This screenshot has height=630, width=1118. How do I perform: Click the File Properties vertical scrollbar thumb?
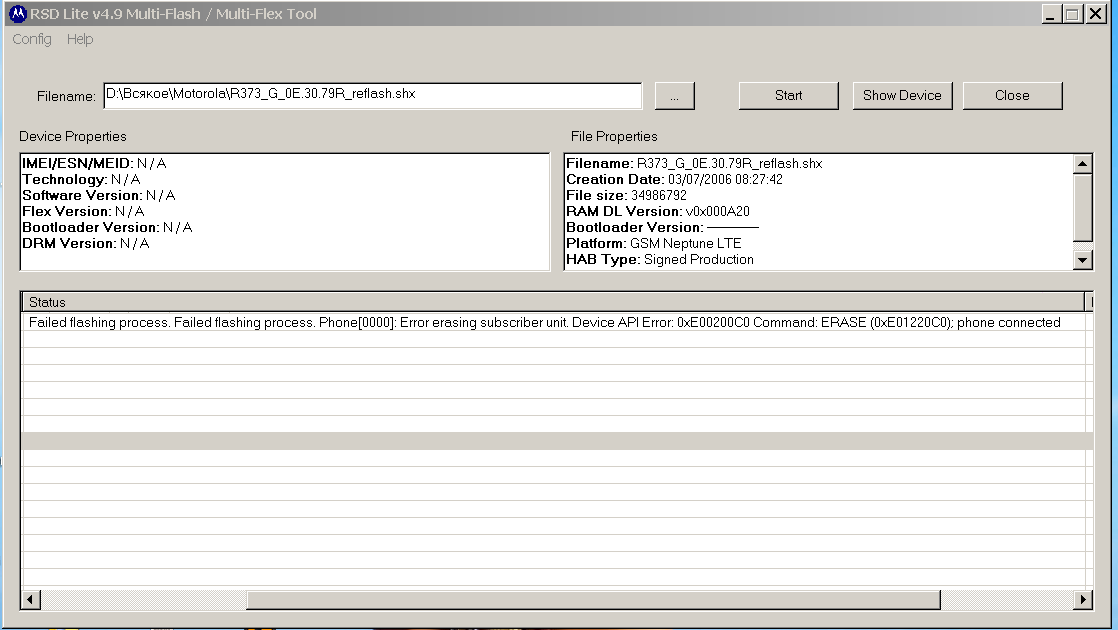click(1082, 207)
